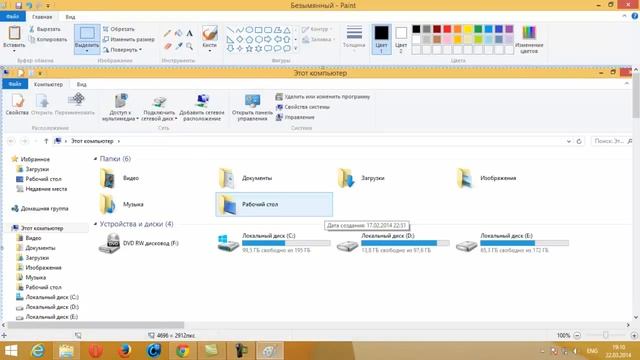Click the Windows Start button
640x360 pixels.
(11, 351)
